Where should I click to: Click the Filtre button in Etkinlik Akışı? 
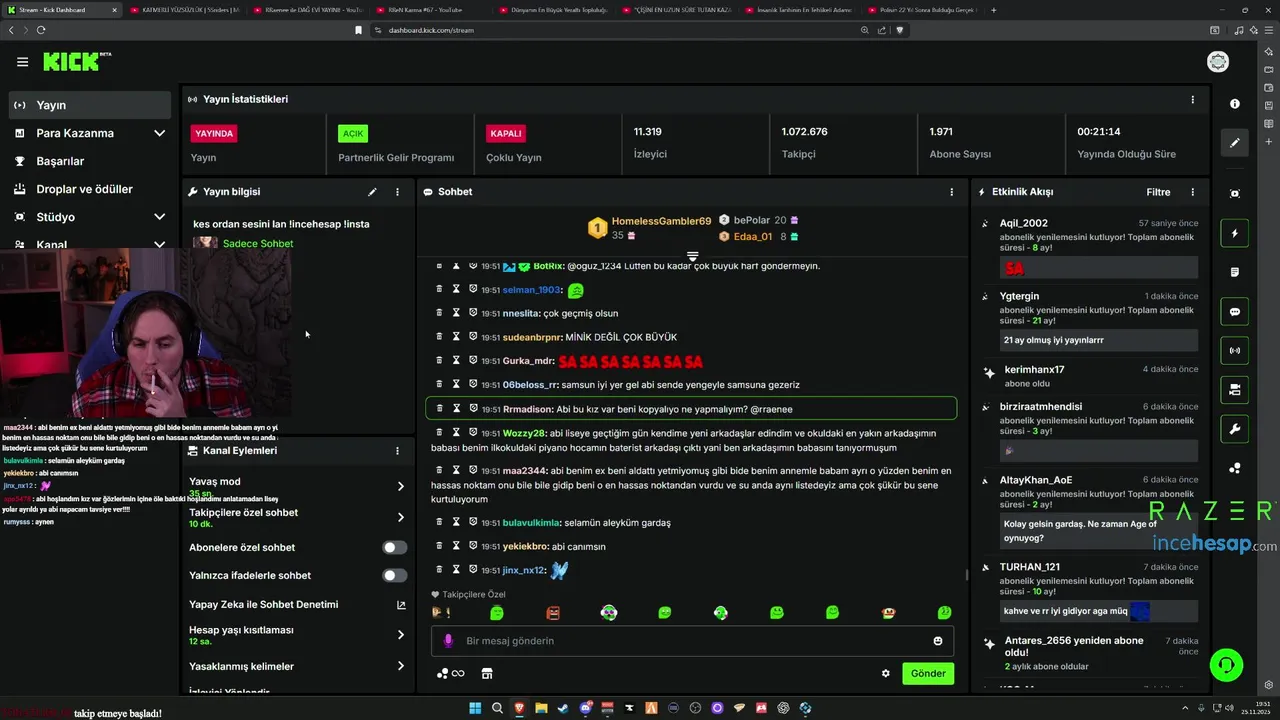pyautogui.click(x=1158, y=192)
